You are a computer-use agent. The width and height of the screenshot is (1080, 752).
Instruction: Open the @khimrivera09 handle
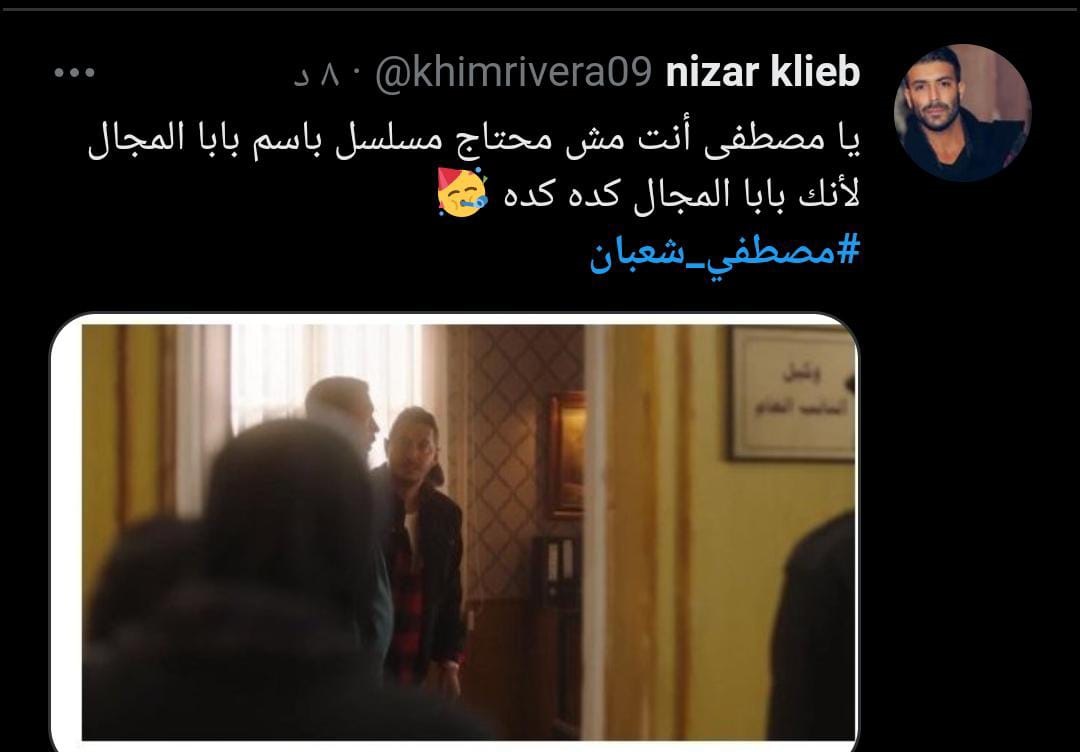(x=513, y=73)
